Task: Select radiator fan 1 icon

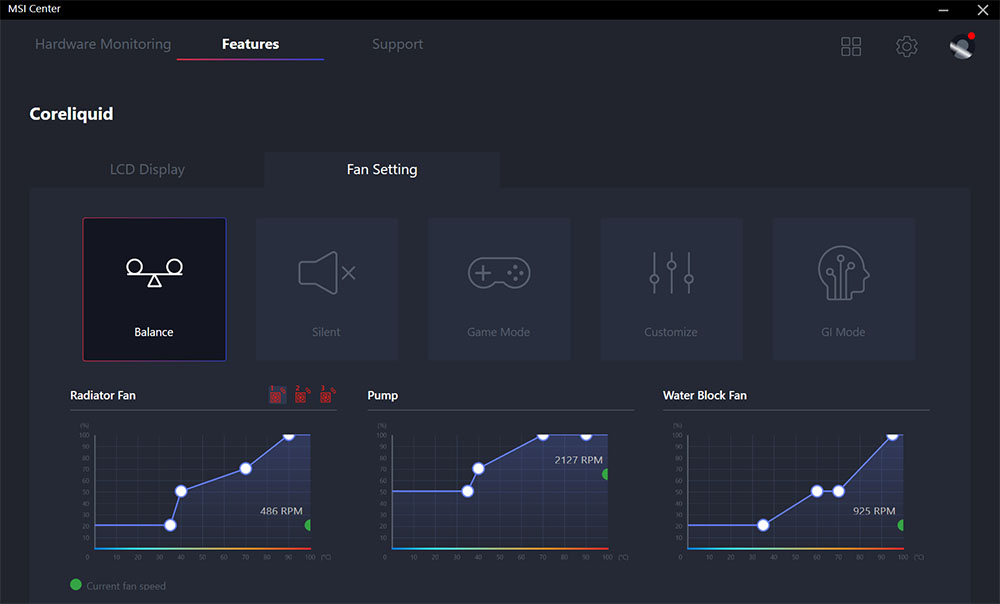Action: [277, 394]
